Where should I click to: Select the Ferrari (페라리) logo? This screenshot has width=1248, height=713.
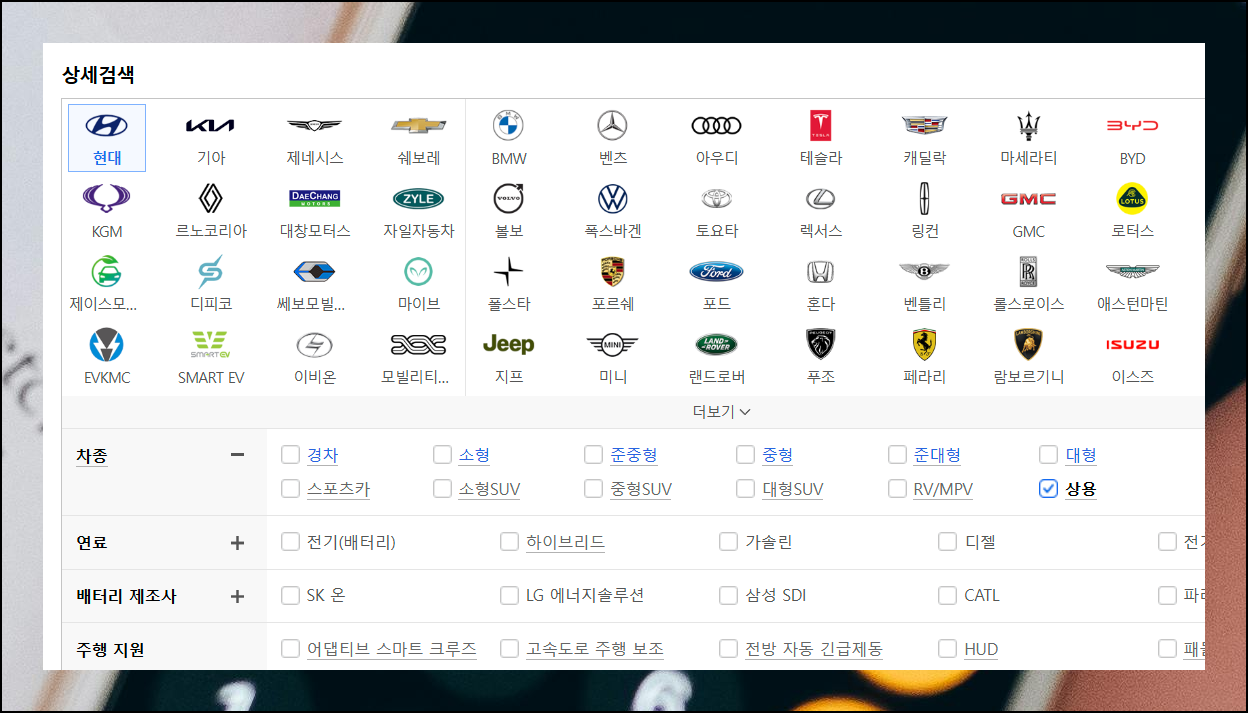925,344
